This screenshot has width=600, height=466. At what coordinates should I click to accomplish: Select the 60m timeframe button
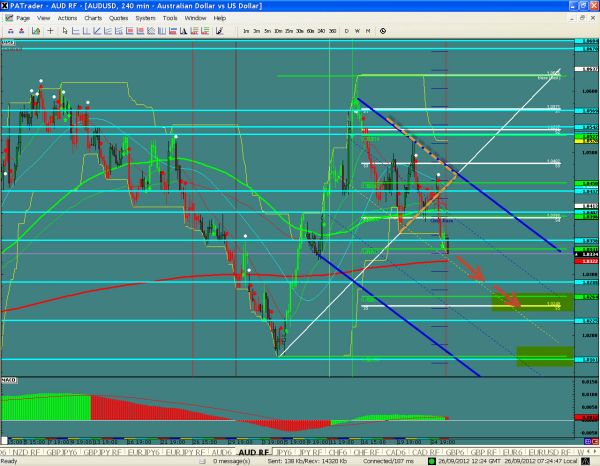pyautogui.click(x=299, y=31)
